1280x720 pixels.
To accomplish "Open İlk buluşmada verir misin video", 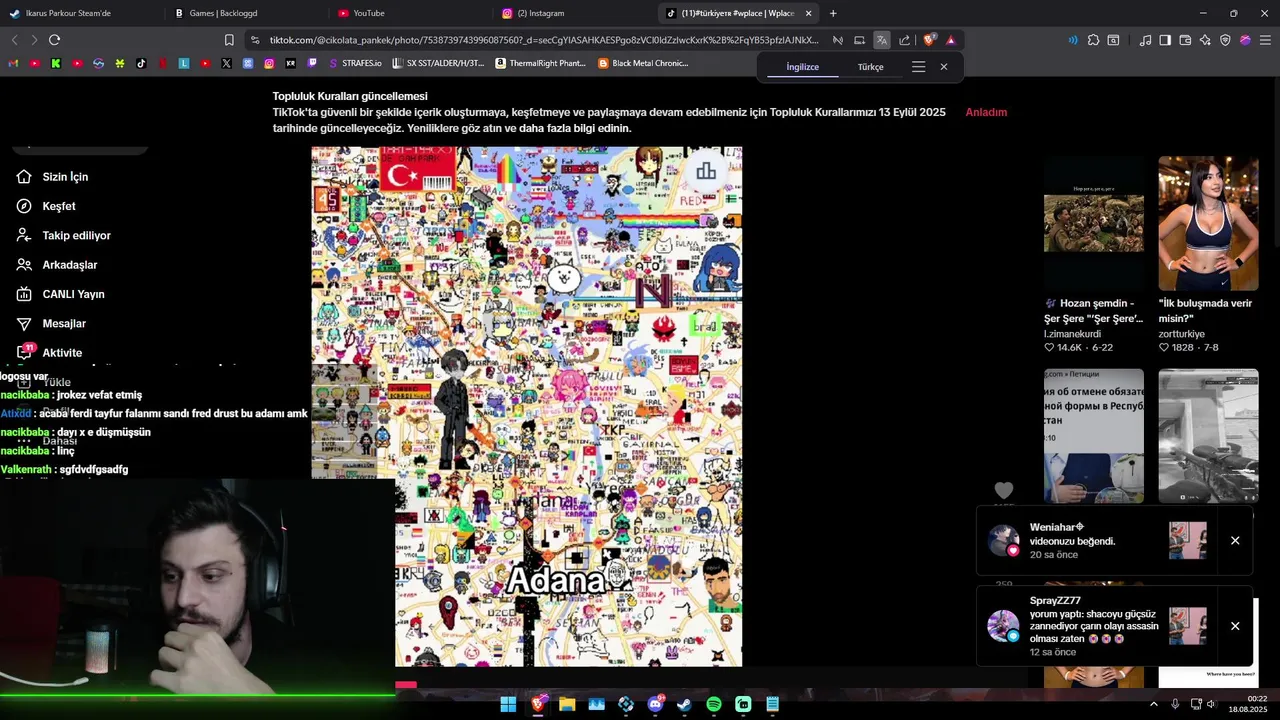I will pos(1208,223).
